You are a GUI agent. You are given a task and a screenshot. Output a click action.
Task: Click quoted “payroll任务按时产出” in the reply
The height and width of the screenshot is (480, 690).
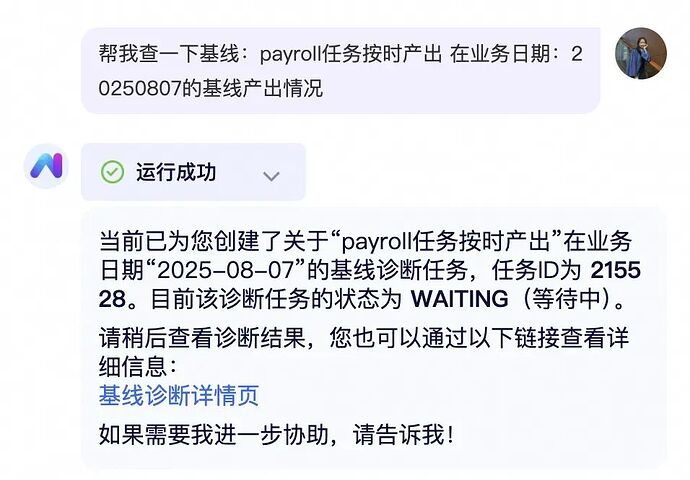coord(446,241)
